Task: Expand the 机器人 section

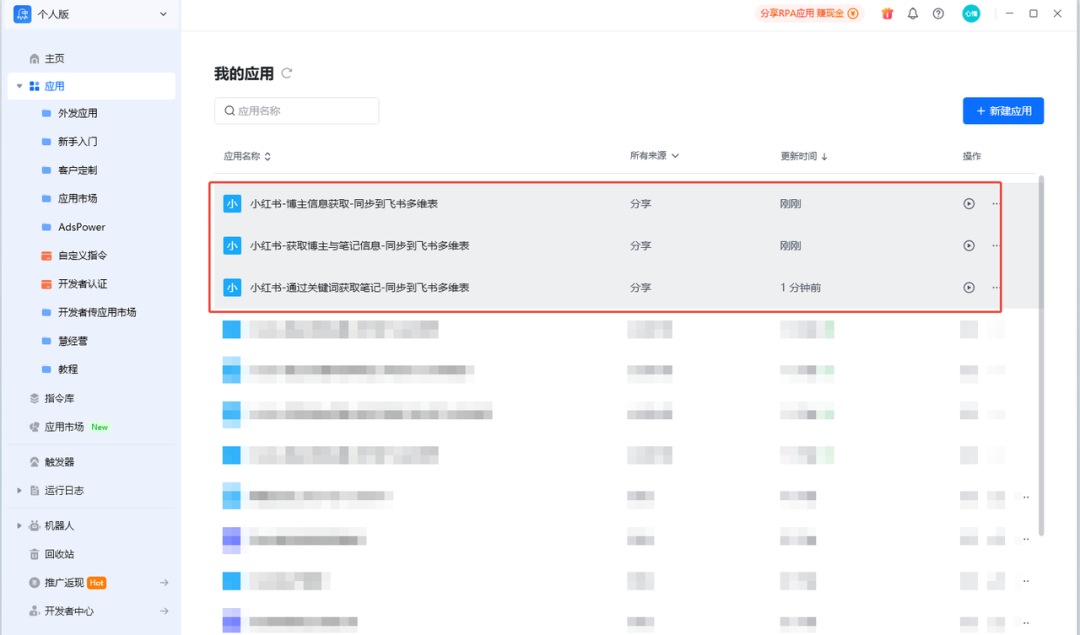Action: [19, 525]
